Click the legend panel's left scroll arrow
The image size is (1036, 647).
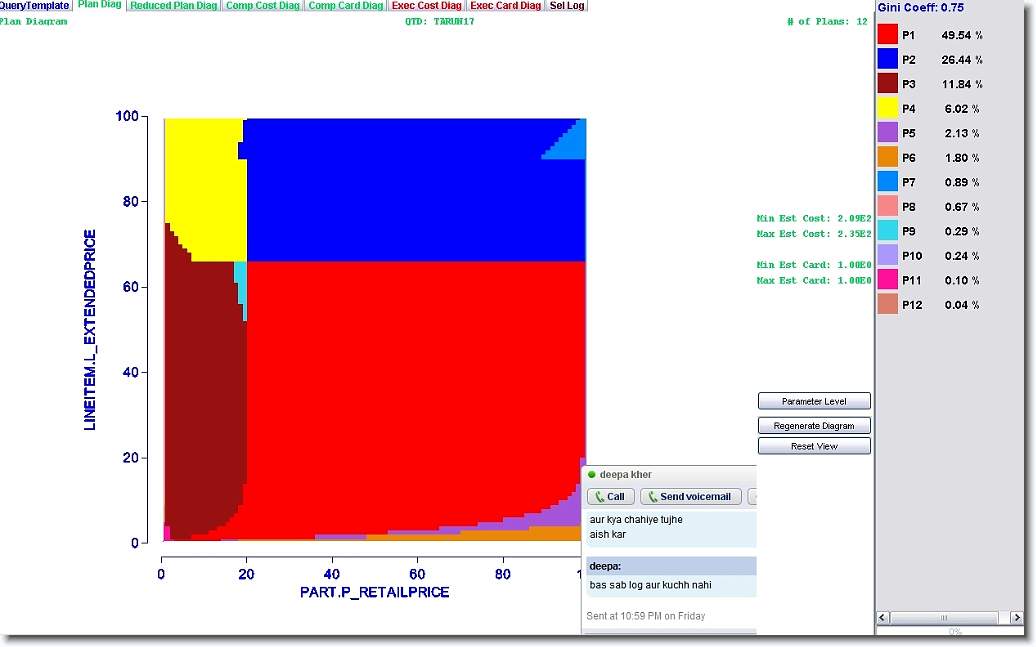(882, 618)
